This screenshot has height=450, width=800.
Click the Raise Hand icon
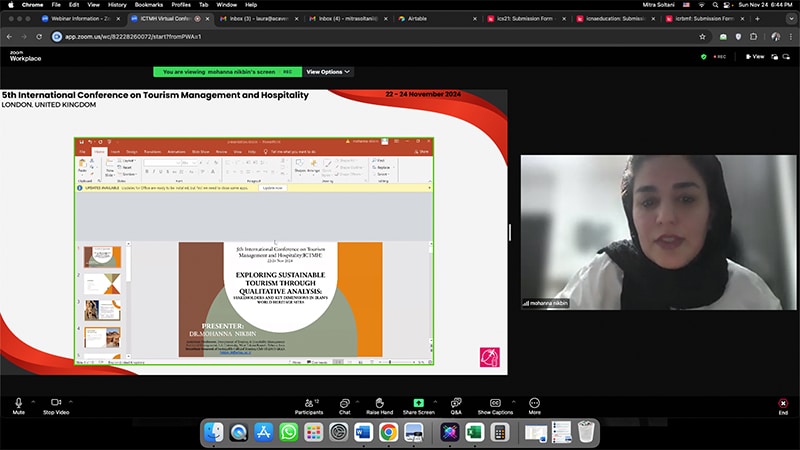coord(379,402)
